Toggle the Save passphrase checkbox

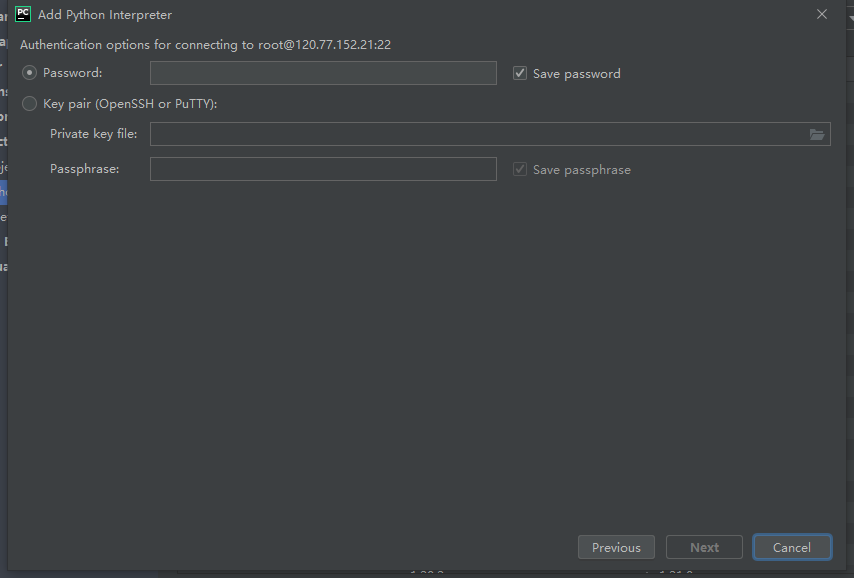coord(520,169)
